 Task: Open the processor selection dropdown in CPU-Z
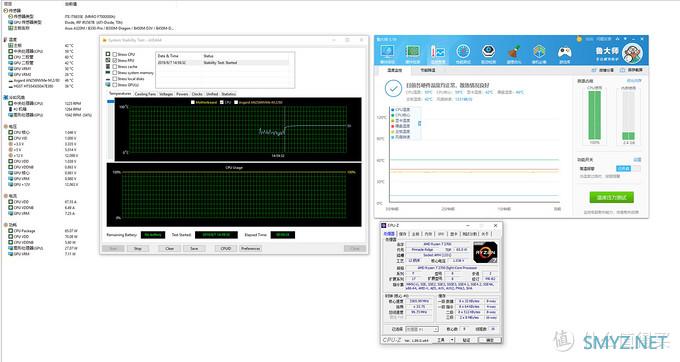coord(422,329)
